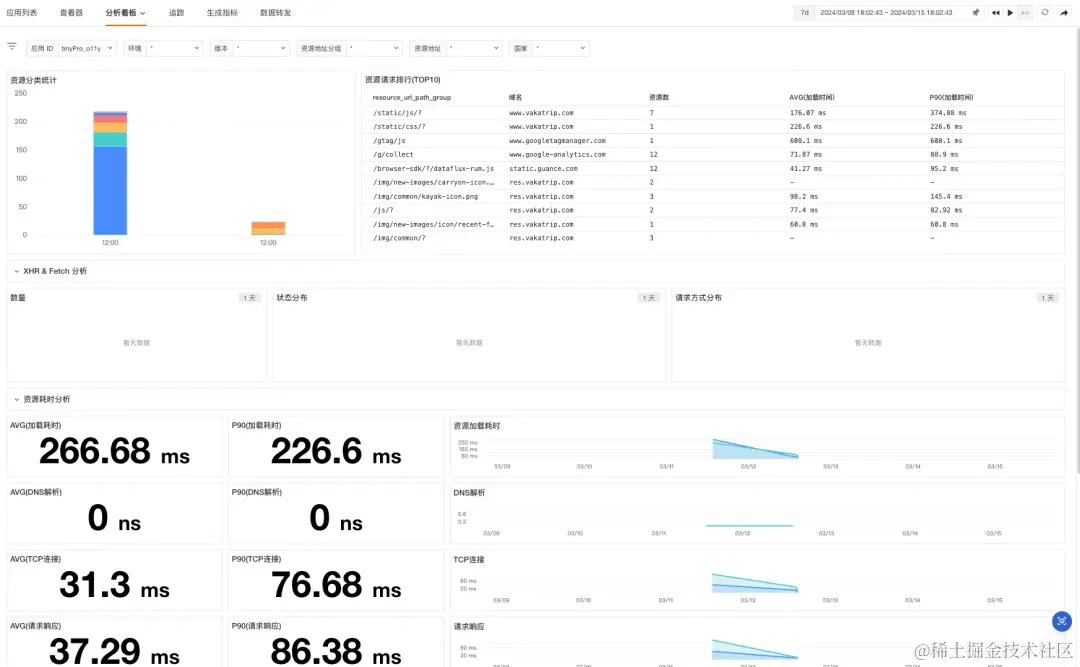Open the 应用 ID tinyPro_o11y dropdown
The height and width of the screenshot is (667, 1080).
pos(72,48)
